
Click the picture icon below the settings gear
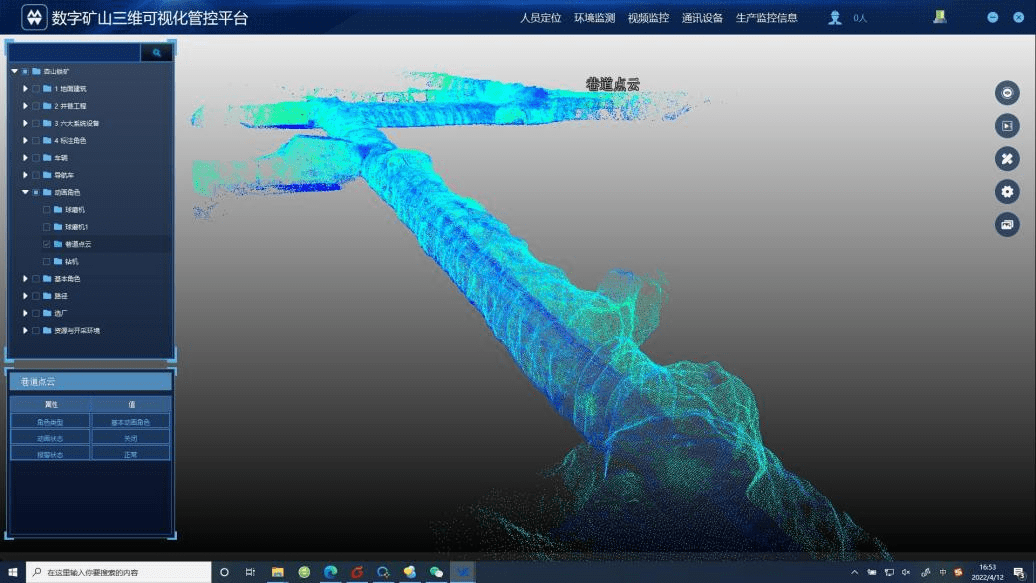[1007, 224]
